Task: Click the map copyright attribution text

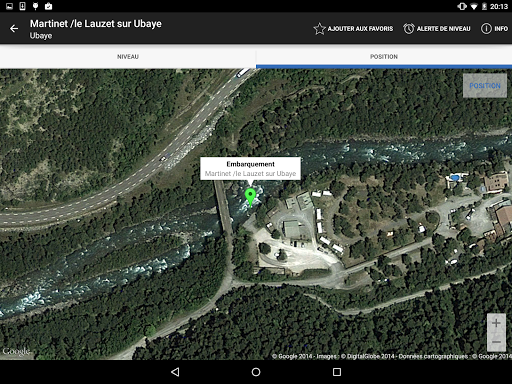Action: (x=392, y=356)
